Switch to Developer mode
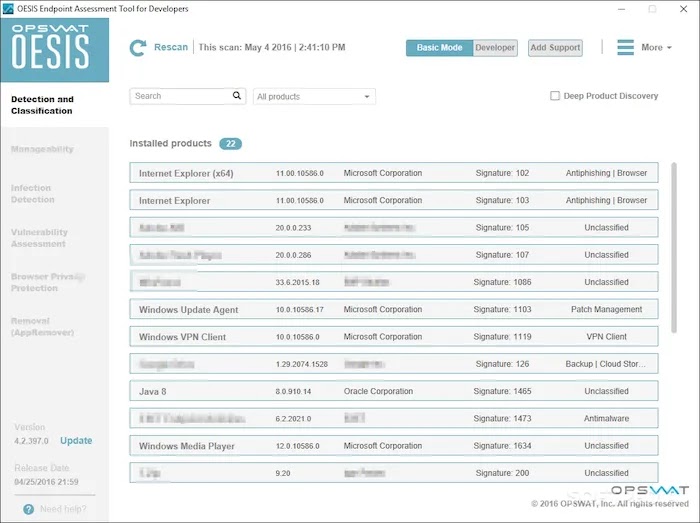Screen dimensions: 700x523 [495, 48]
